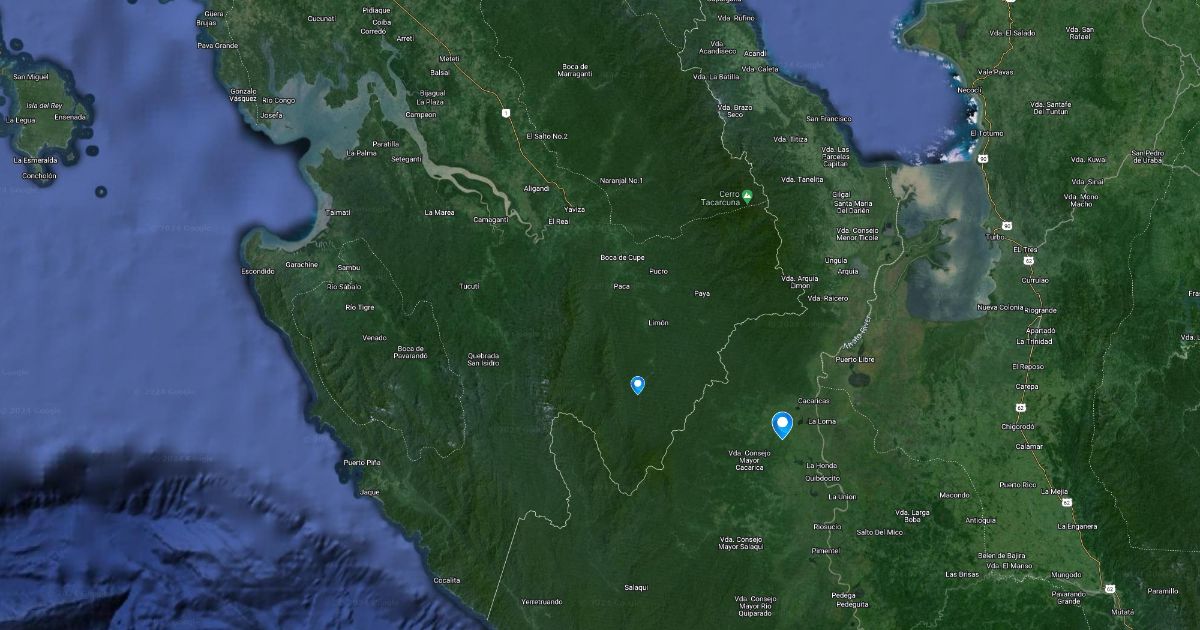
Task: Click route 1 shield near El Salto No.2
Action: point(507,112)
